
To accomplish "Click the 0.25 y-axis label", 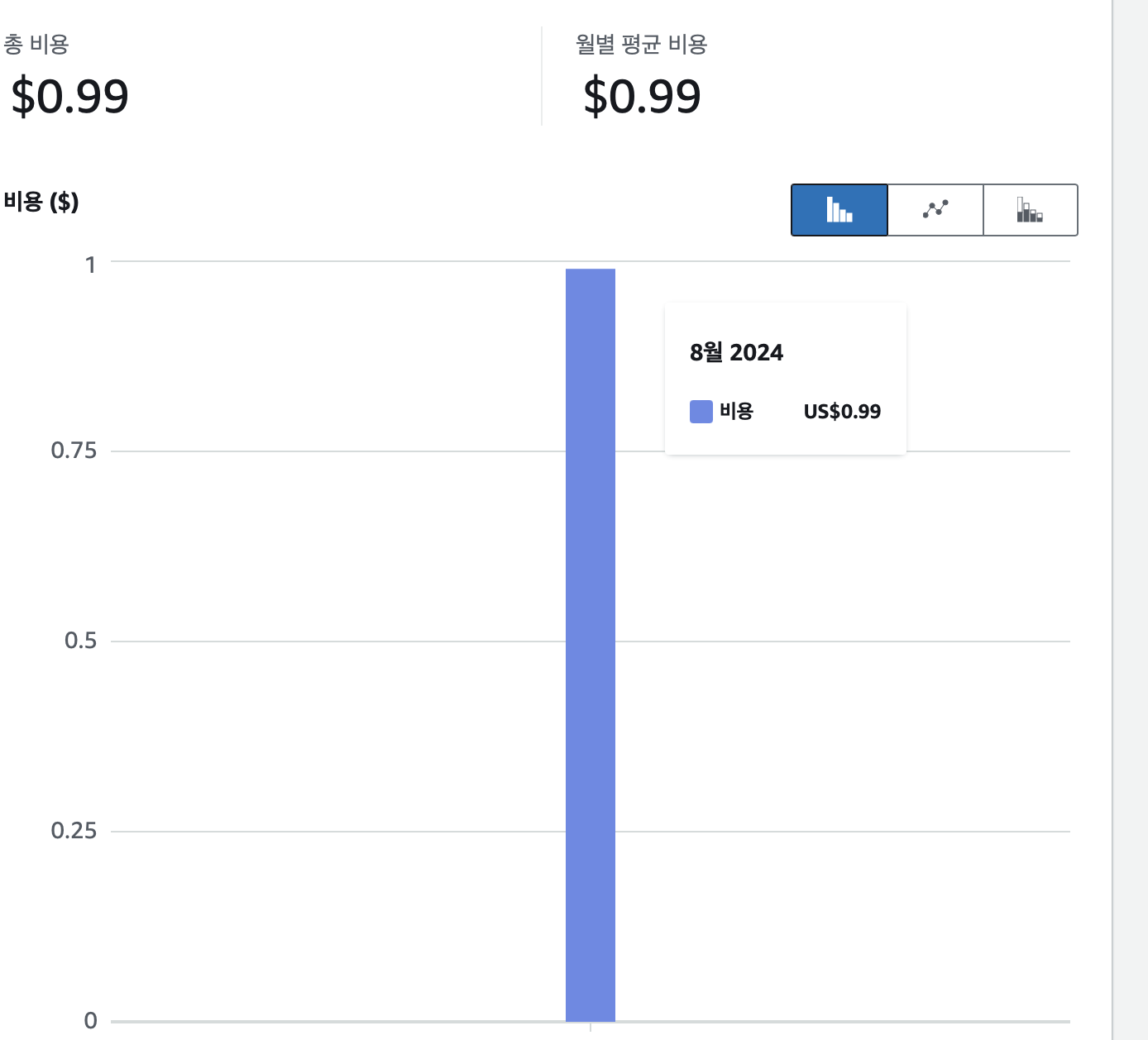I will click(74, 831).
